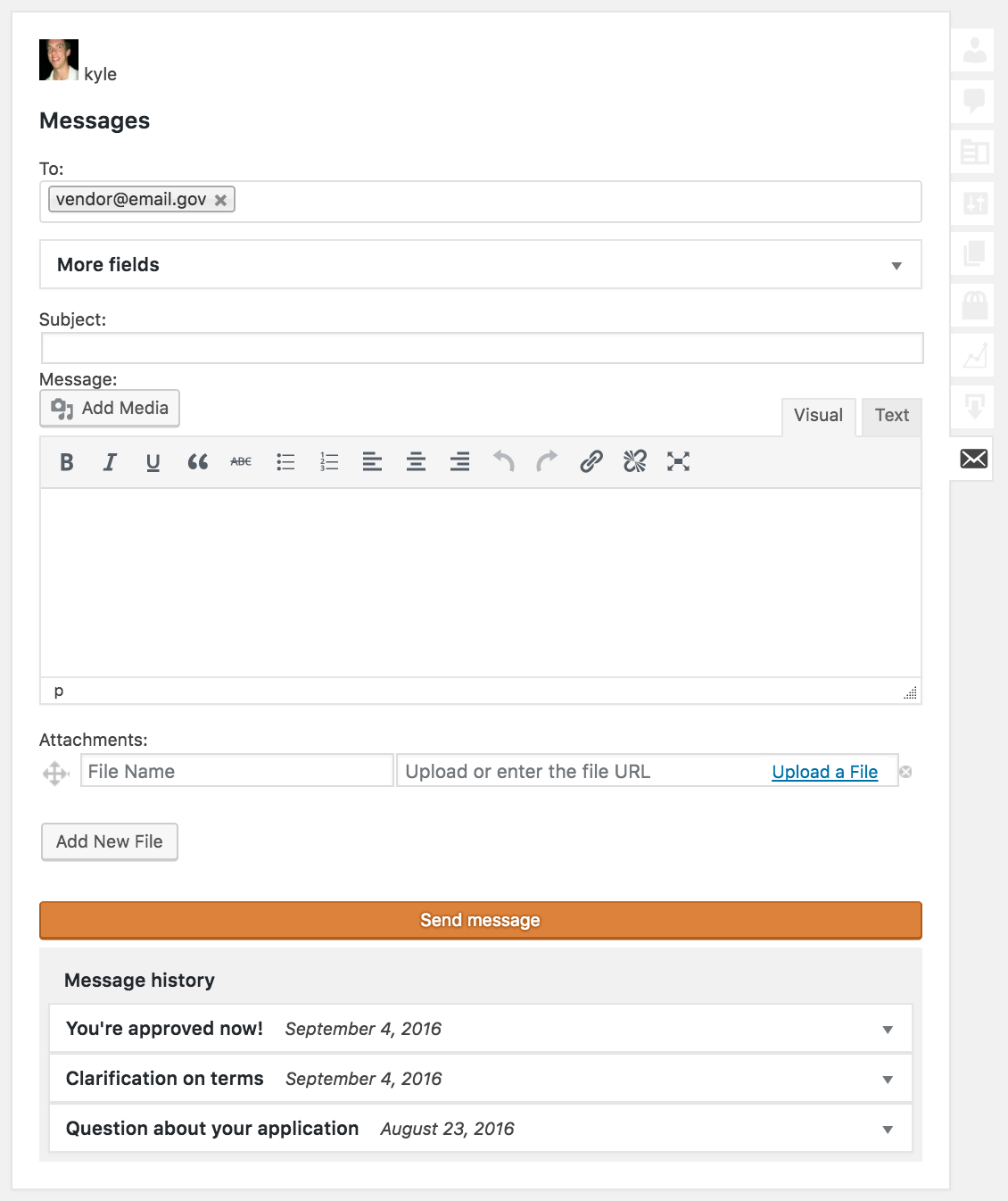The width and height of the screenshot is (1008, 1201).
Task: Undo the last edit
Action: pos(504,461)
